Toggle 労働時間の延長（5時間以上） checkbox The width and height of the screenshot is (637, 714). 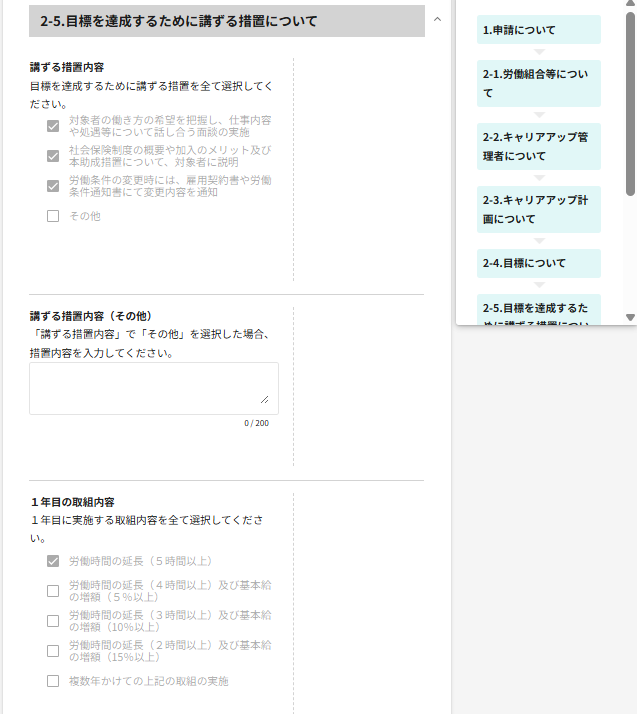click(53, 561)
